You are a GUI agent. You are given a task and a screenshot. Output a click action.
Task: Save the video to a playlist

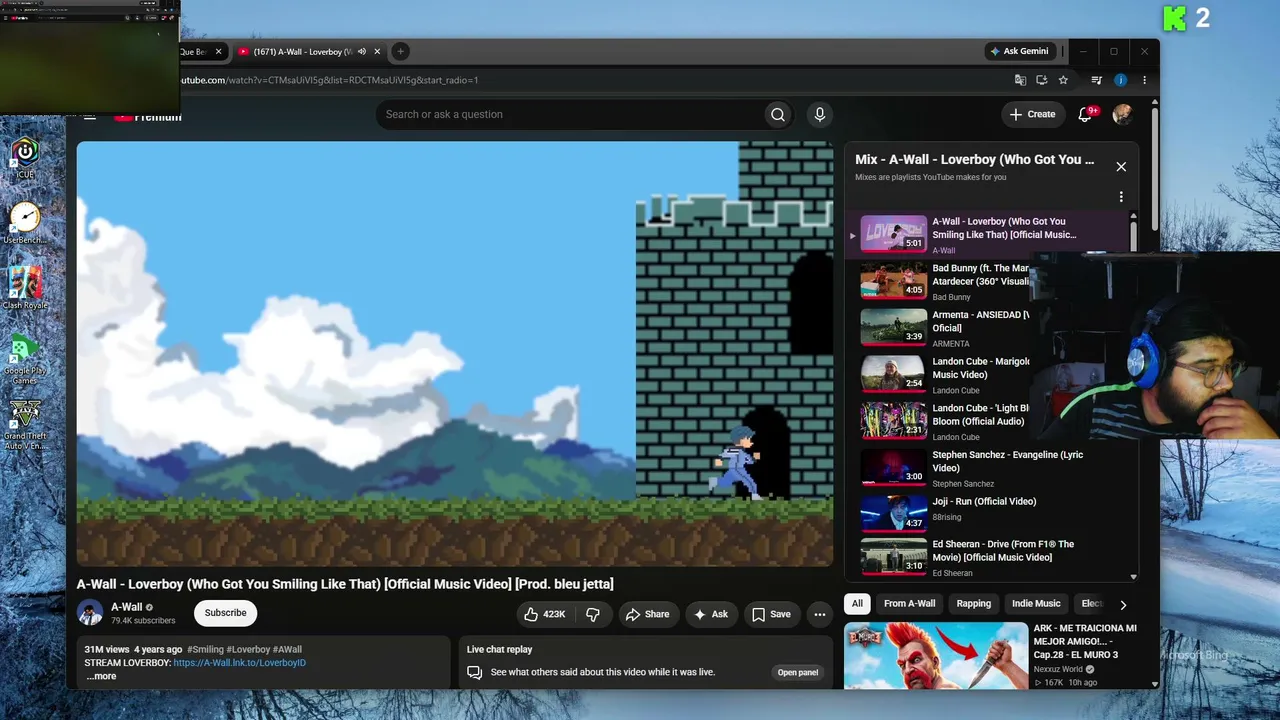[771, 615]
